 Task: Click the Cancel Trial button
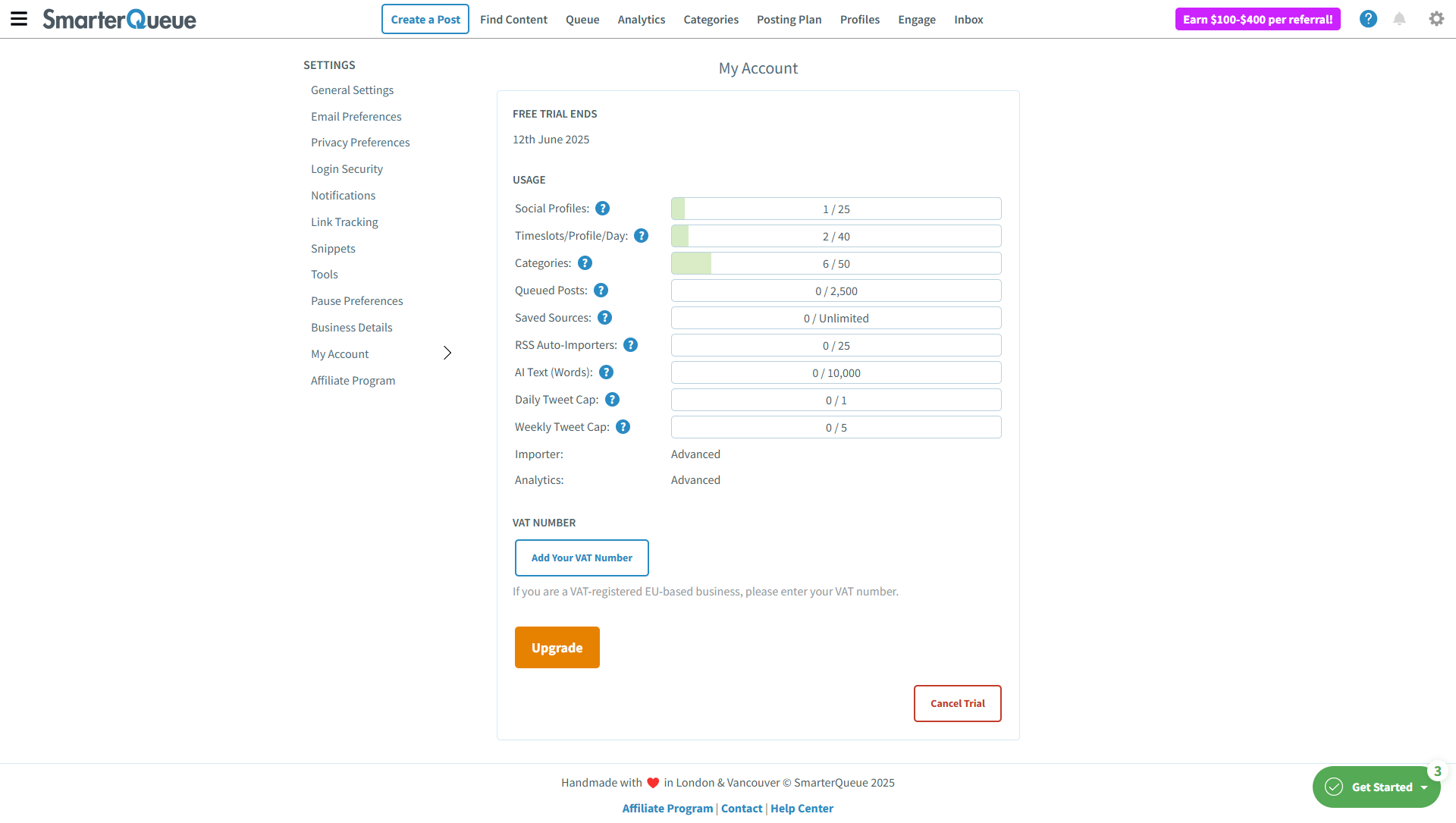point(957,704)
